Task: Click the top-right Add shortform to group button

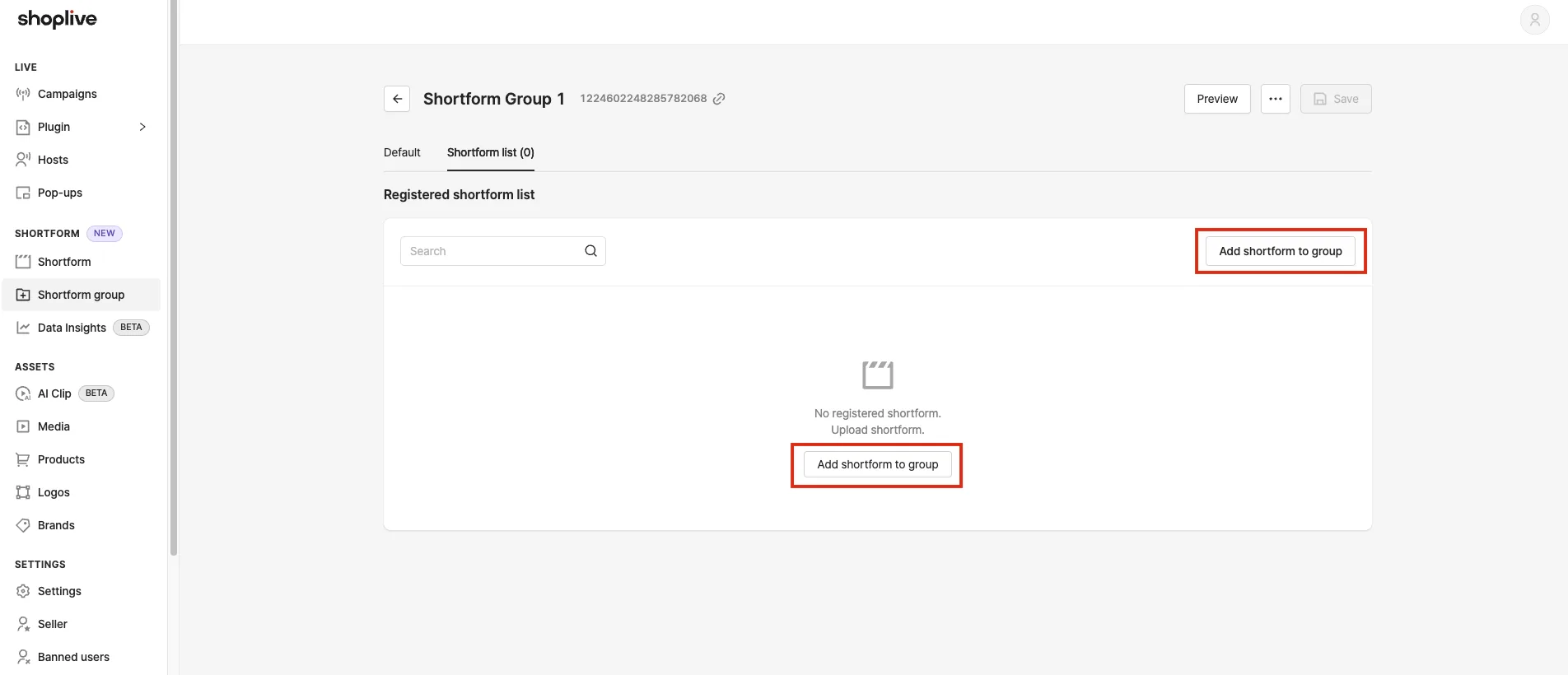Action: [1281, 251]
